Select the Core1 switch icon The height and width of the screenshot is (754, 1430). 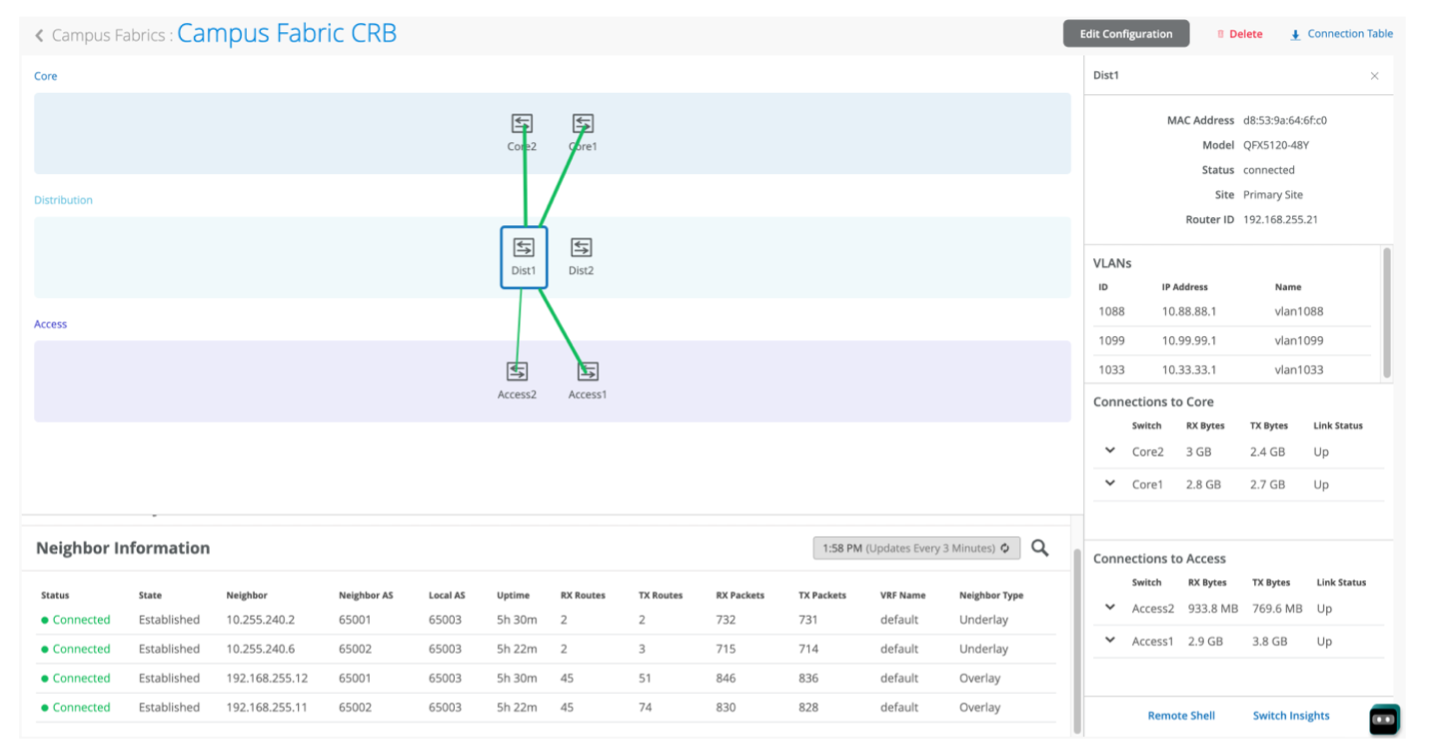(x=583, y=124)
